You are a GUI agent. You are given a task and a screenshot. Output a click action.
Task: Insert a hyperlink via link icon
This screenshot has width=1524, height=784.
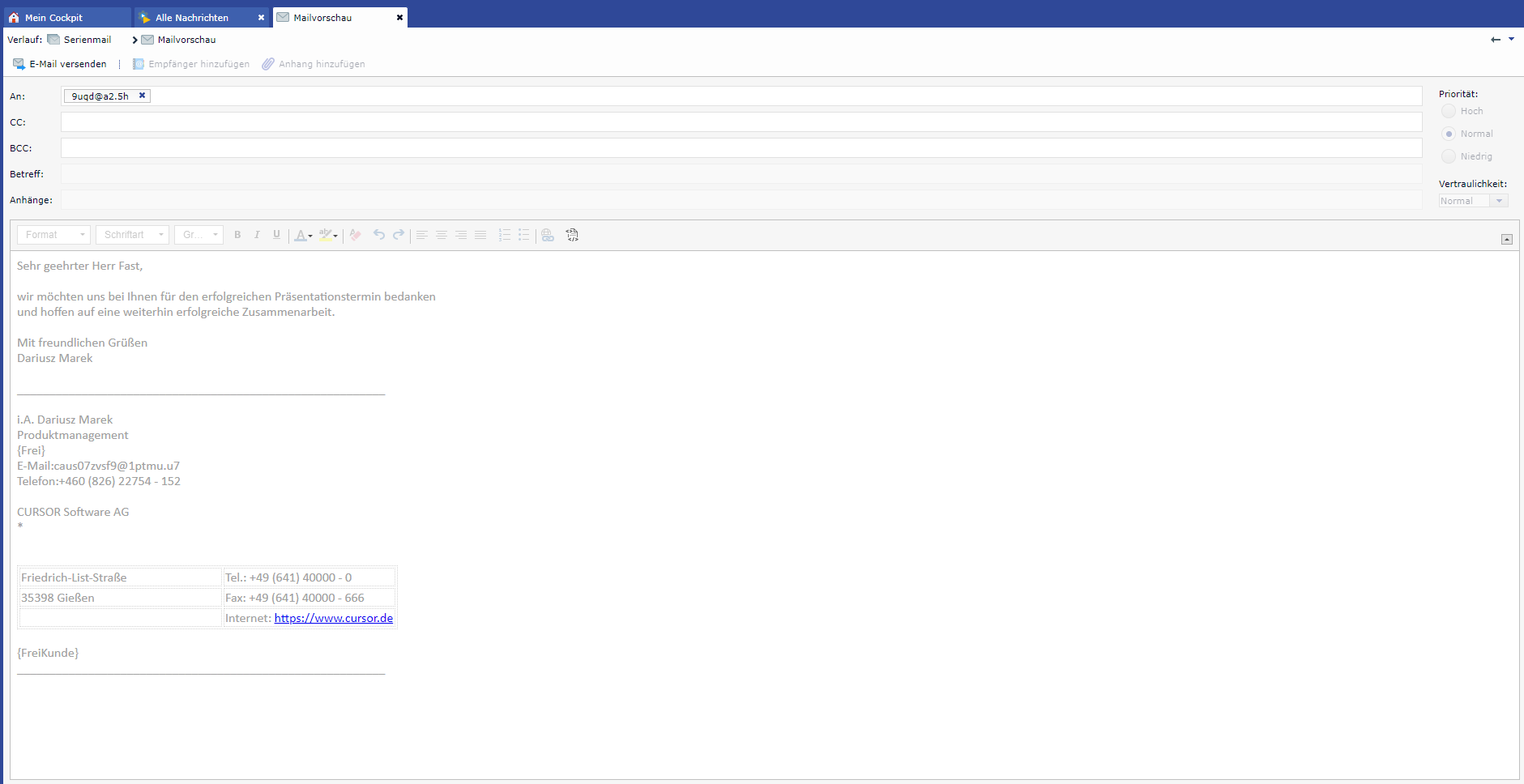pyautogui.click(x=548, y=235)
